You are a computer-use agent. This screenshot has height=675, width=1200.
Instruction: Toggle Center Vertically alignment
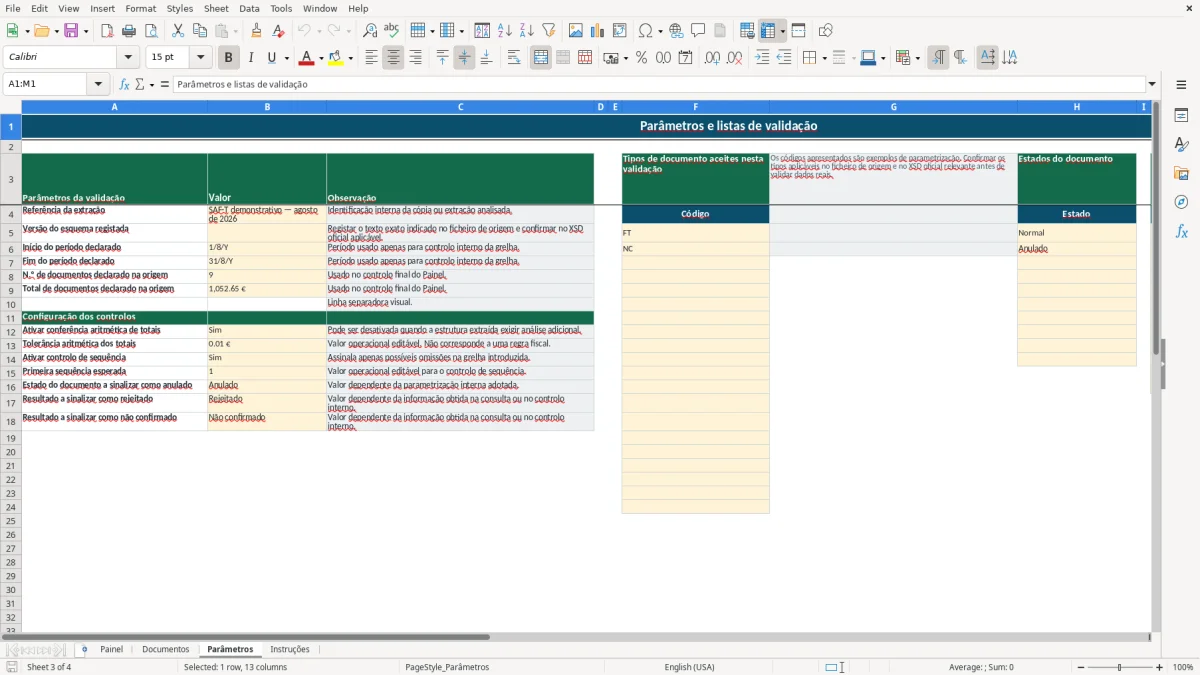tap(464, 58)
